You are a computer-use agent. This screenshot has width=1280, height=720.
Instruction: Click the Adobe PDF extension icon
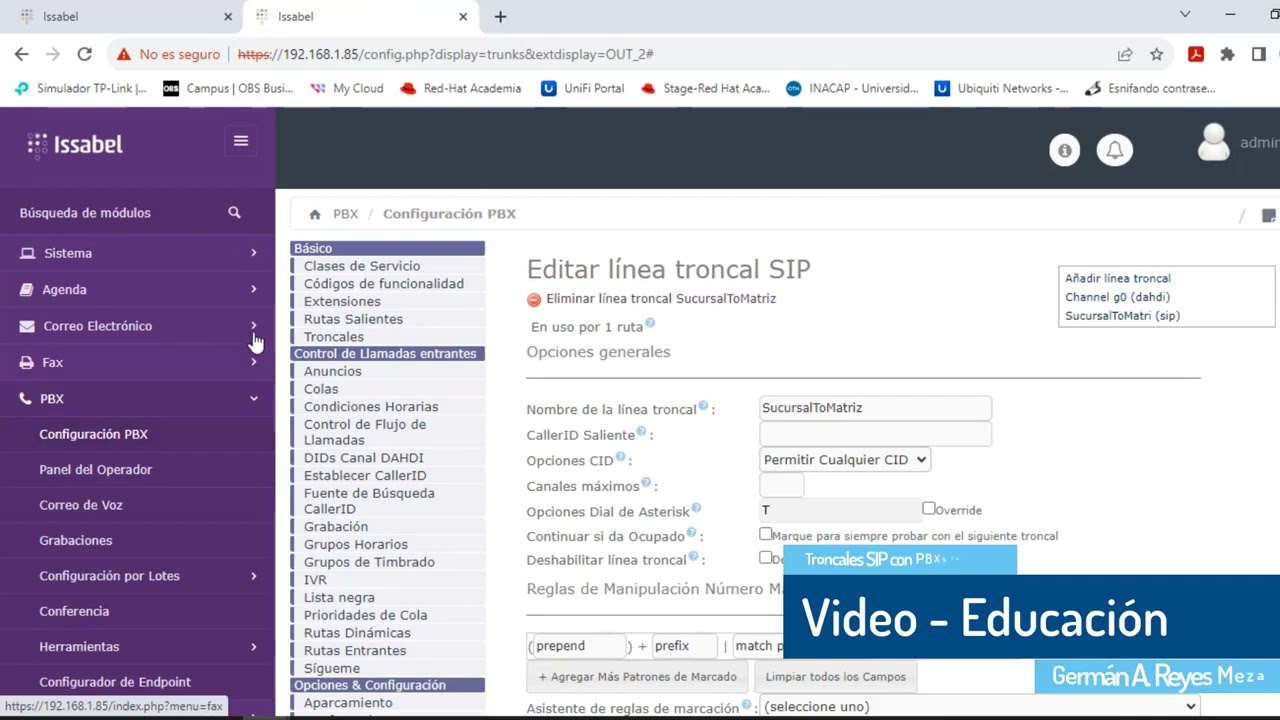coord(1196,54)
